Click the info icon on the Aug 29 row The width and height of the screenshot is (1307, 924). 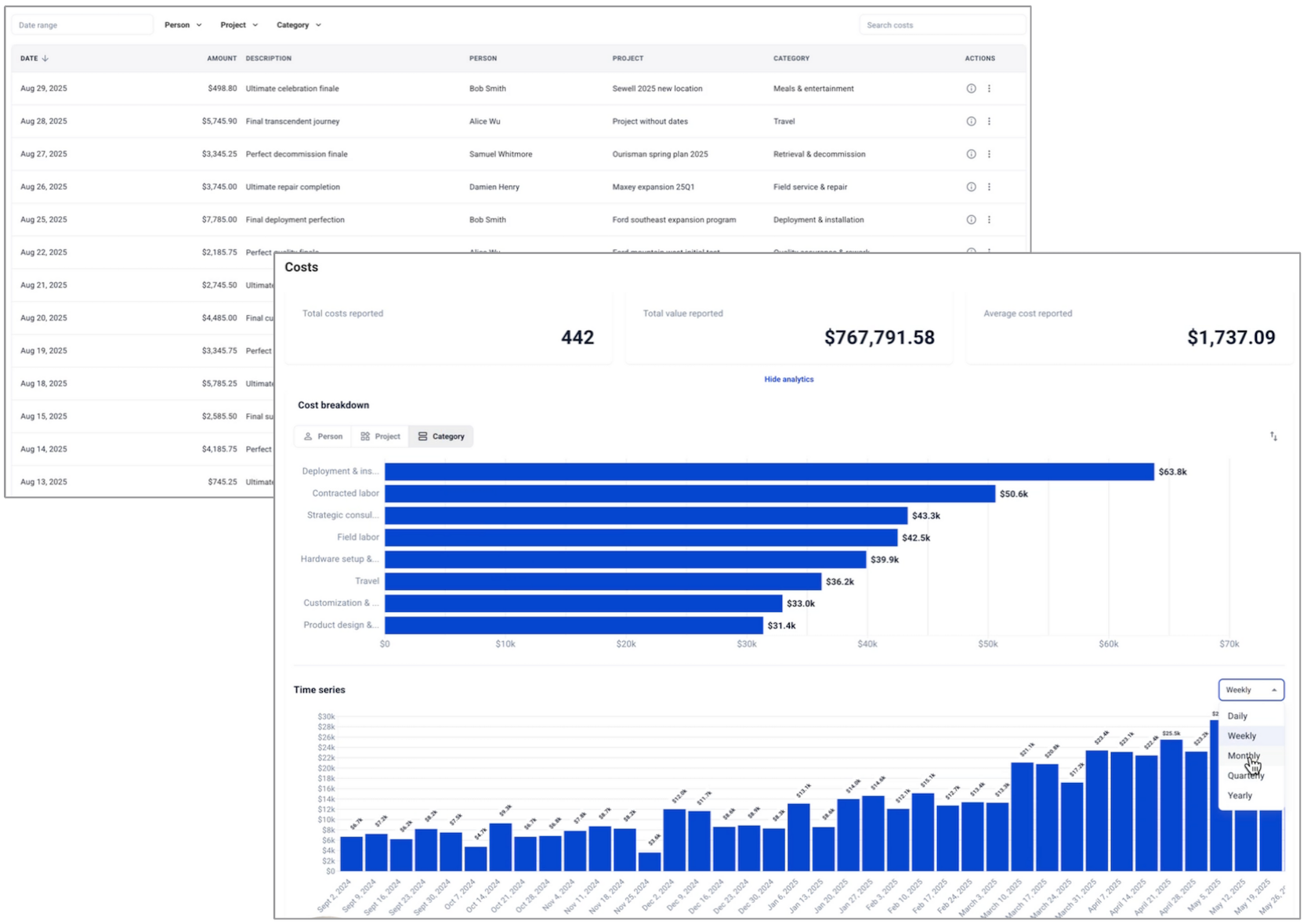tap(971, 89)
